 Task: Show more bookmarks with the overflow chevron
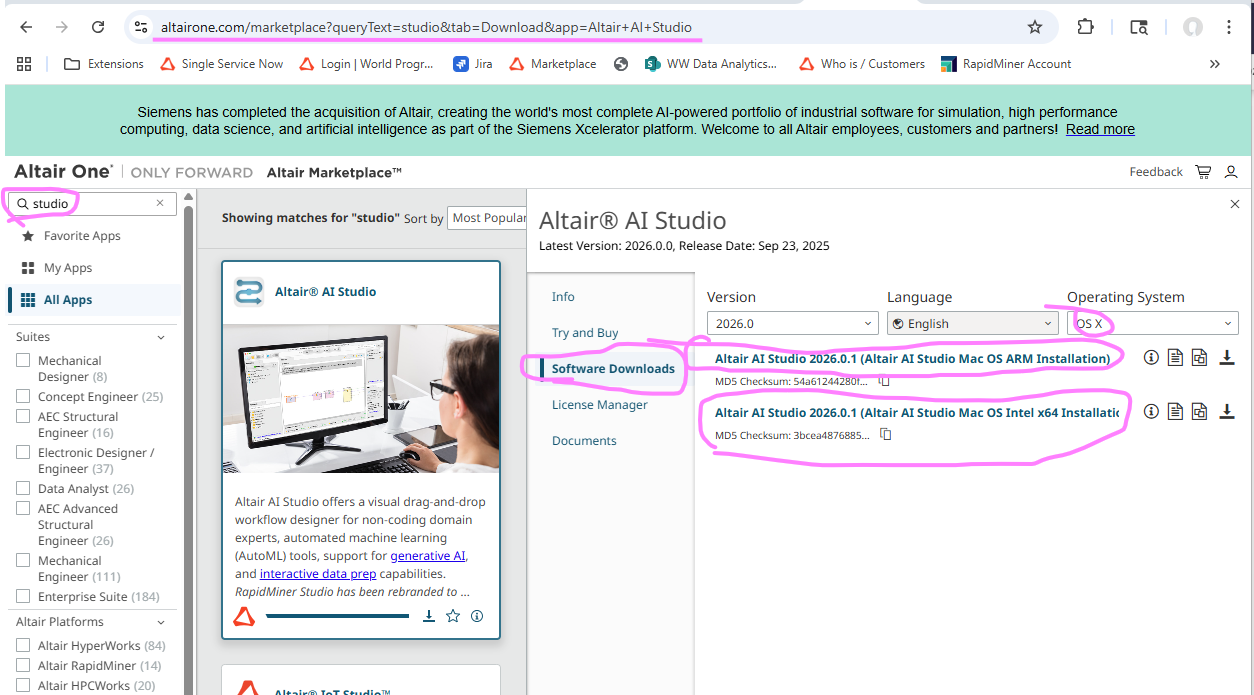point(1215,64)
